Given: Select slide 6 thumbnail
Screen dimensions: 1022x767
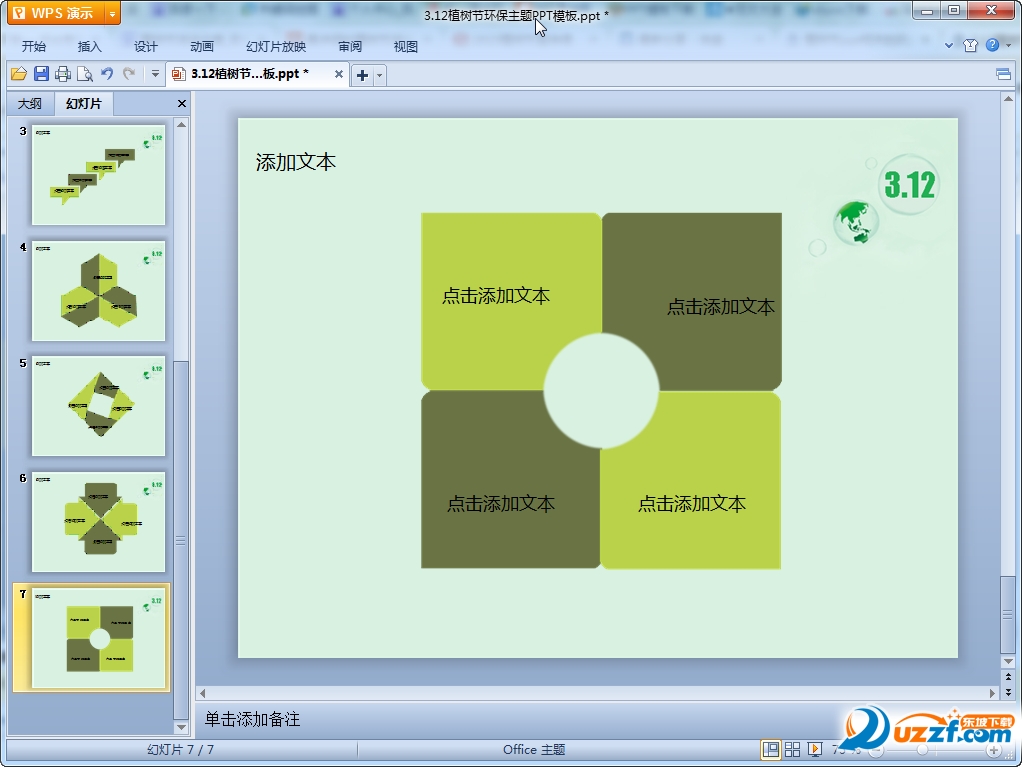Looking at the screenshot, I should pos(98,522).
